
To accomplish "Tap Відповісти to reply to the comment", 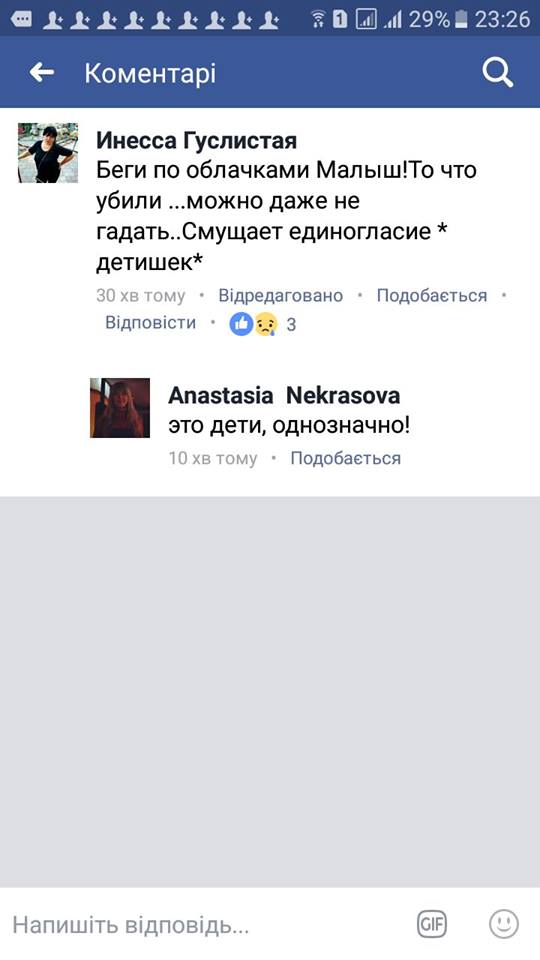I will click(151, 323).
